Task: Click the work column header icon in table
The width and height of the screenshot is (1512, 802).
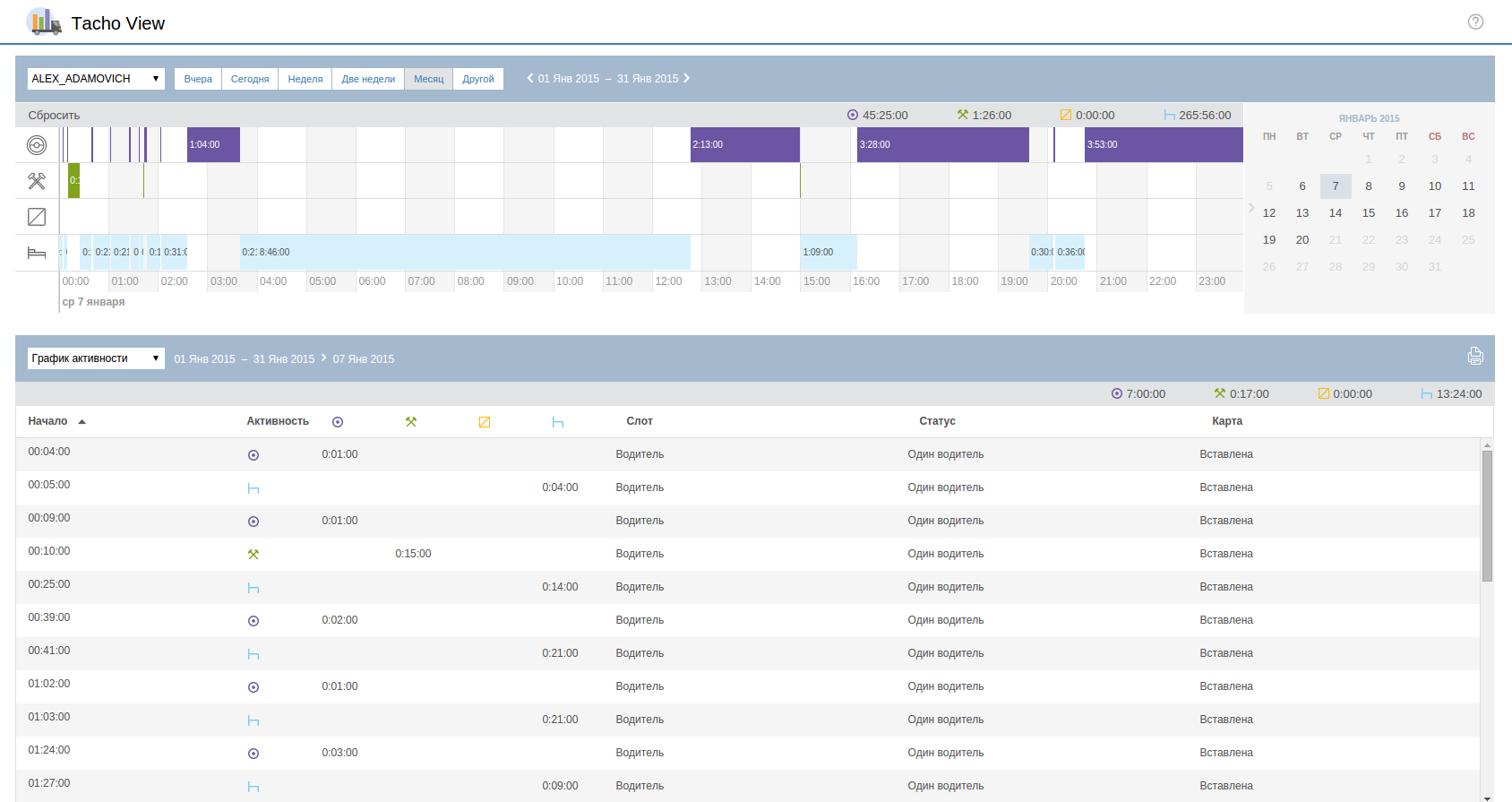Action: pos(411,422)
